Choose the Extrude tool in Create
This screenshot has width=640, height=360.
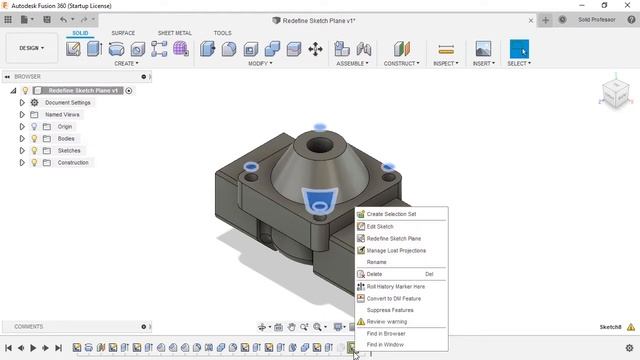click(95, 49)
